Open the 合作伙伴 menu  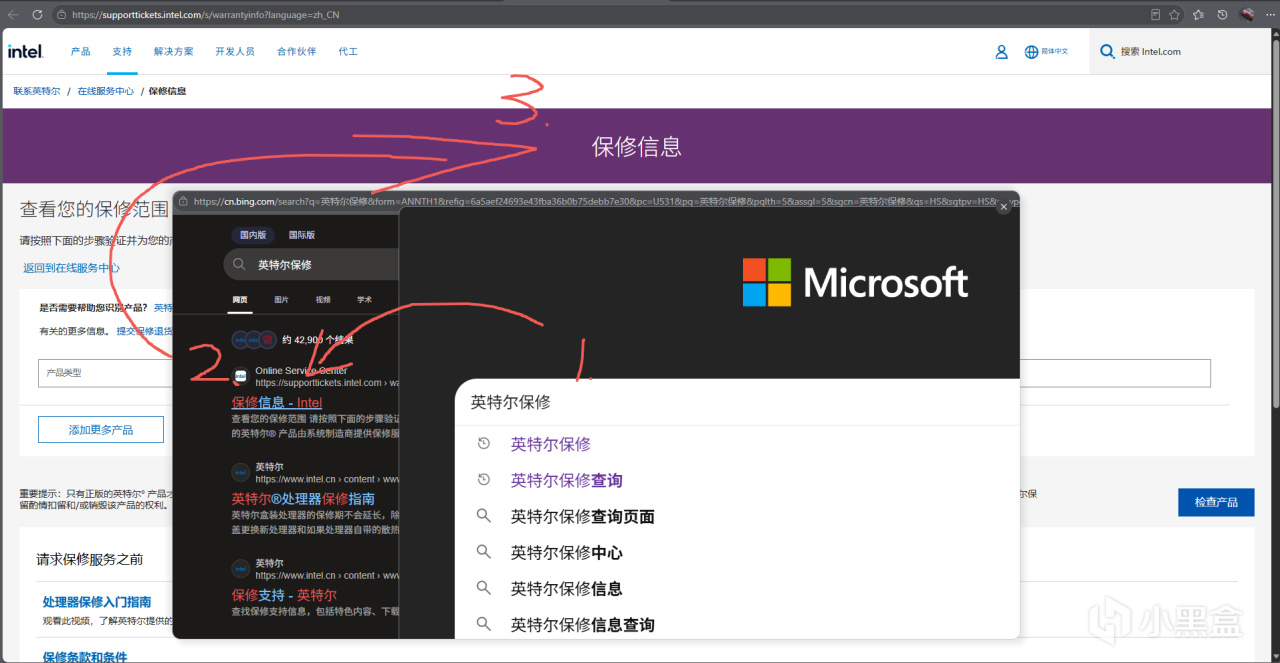[297, 52]
